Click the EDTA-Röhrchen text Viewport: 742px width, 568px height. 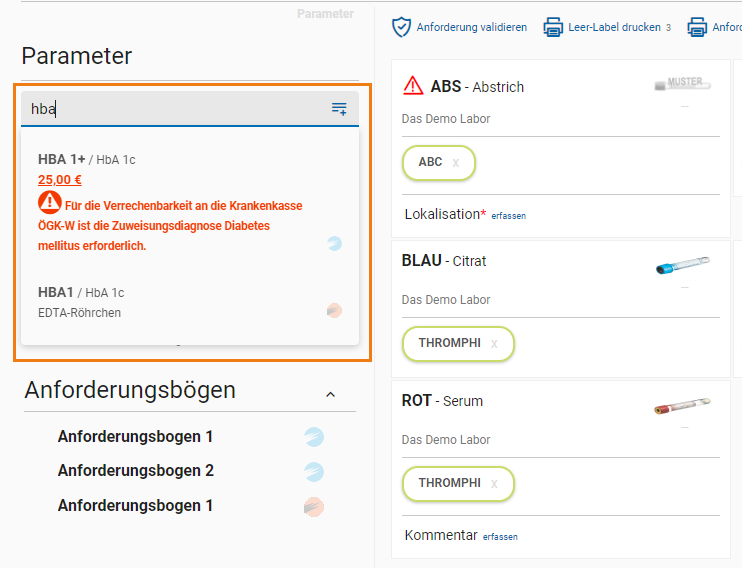(80, 313)
